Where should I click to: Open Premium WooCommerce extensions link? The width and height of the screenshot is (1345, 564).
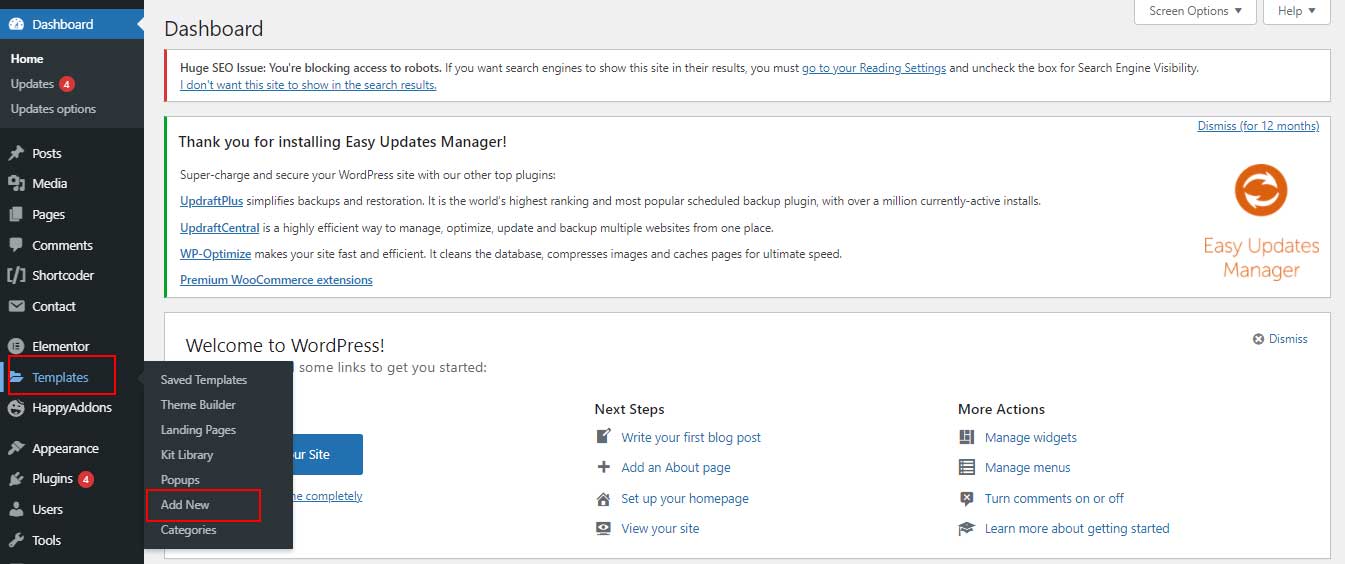click(x=276, y=280)
